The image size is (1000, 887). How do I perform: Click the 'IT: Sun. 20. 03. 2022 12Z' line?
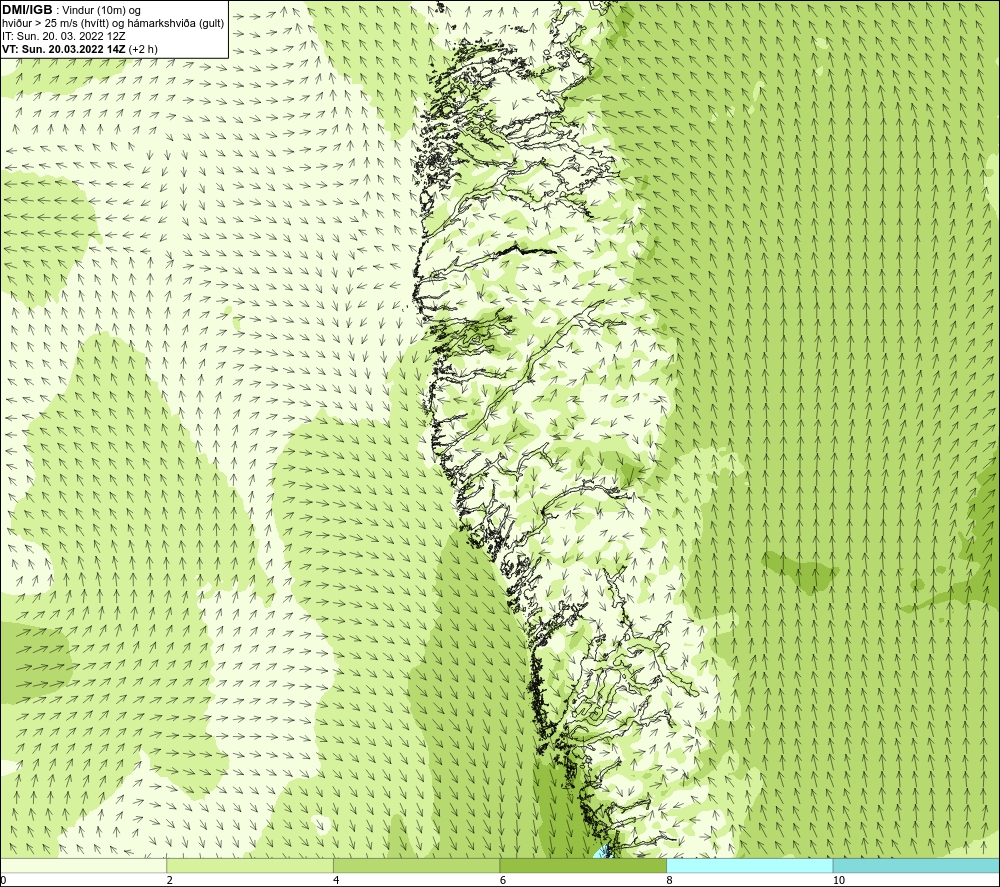[64, 36]
